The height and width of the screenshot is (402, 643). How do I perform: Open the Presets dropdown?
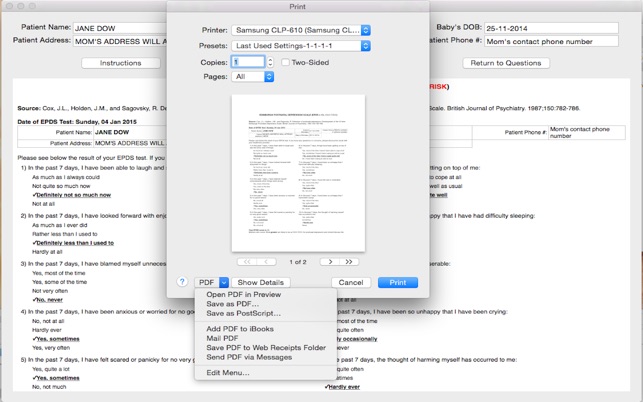pos(301,46)
